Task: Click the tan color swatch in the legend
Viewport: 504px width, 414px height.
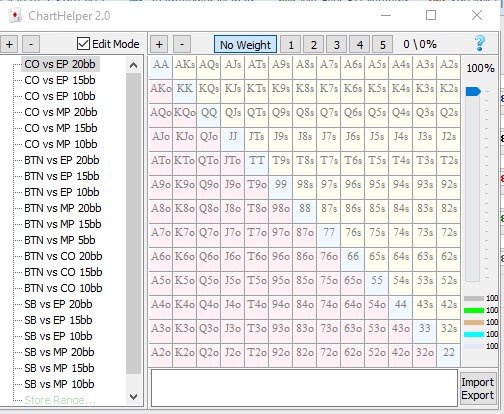Action: tap(474, 322)
